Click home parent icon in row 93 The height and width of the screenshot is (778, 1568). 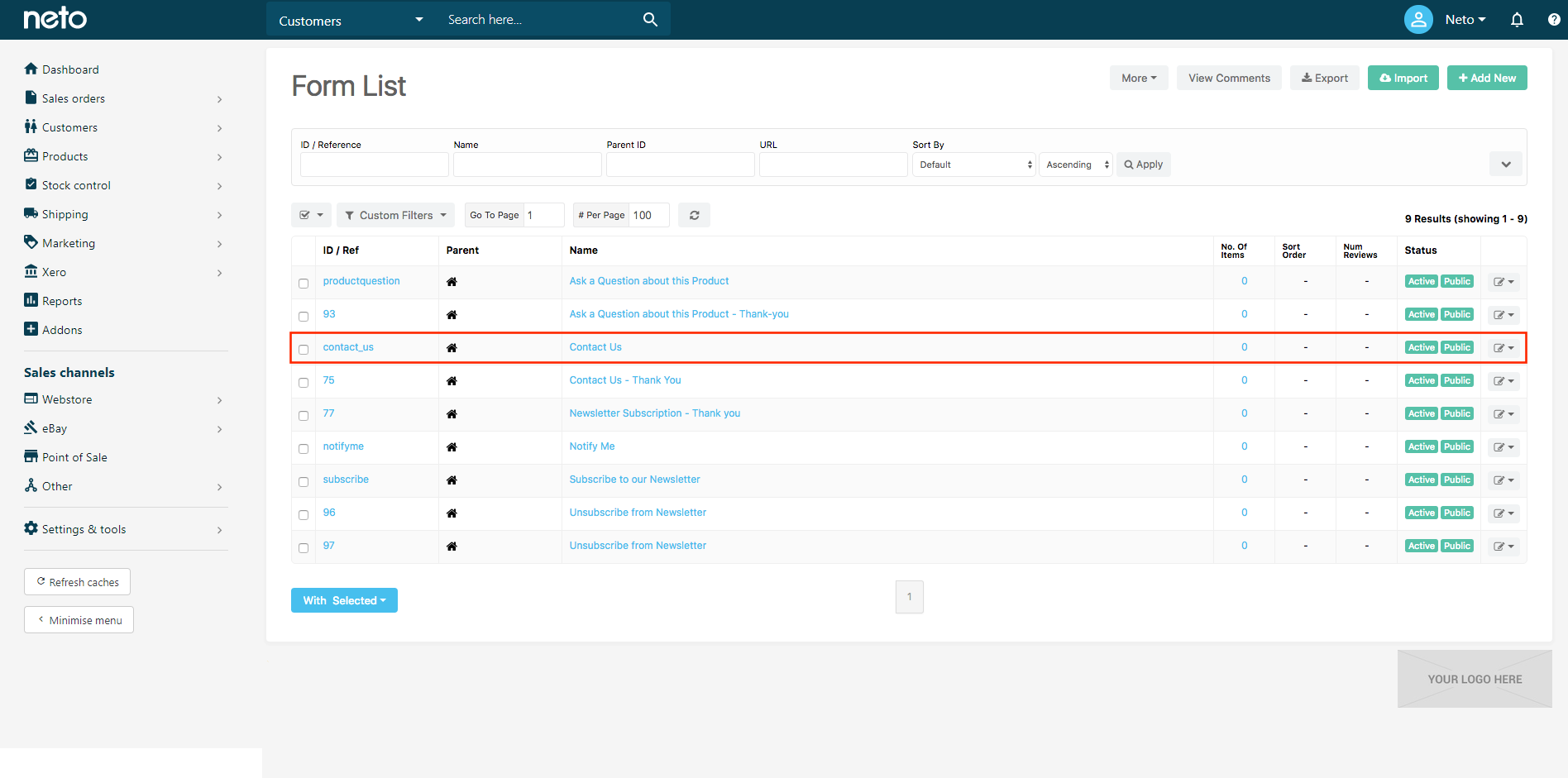point(452,314)
